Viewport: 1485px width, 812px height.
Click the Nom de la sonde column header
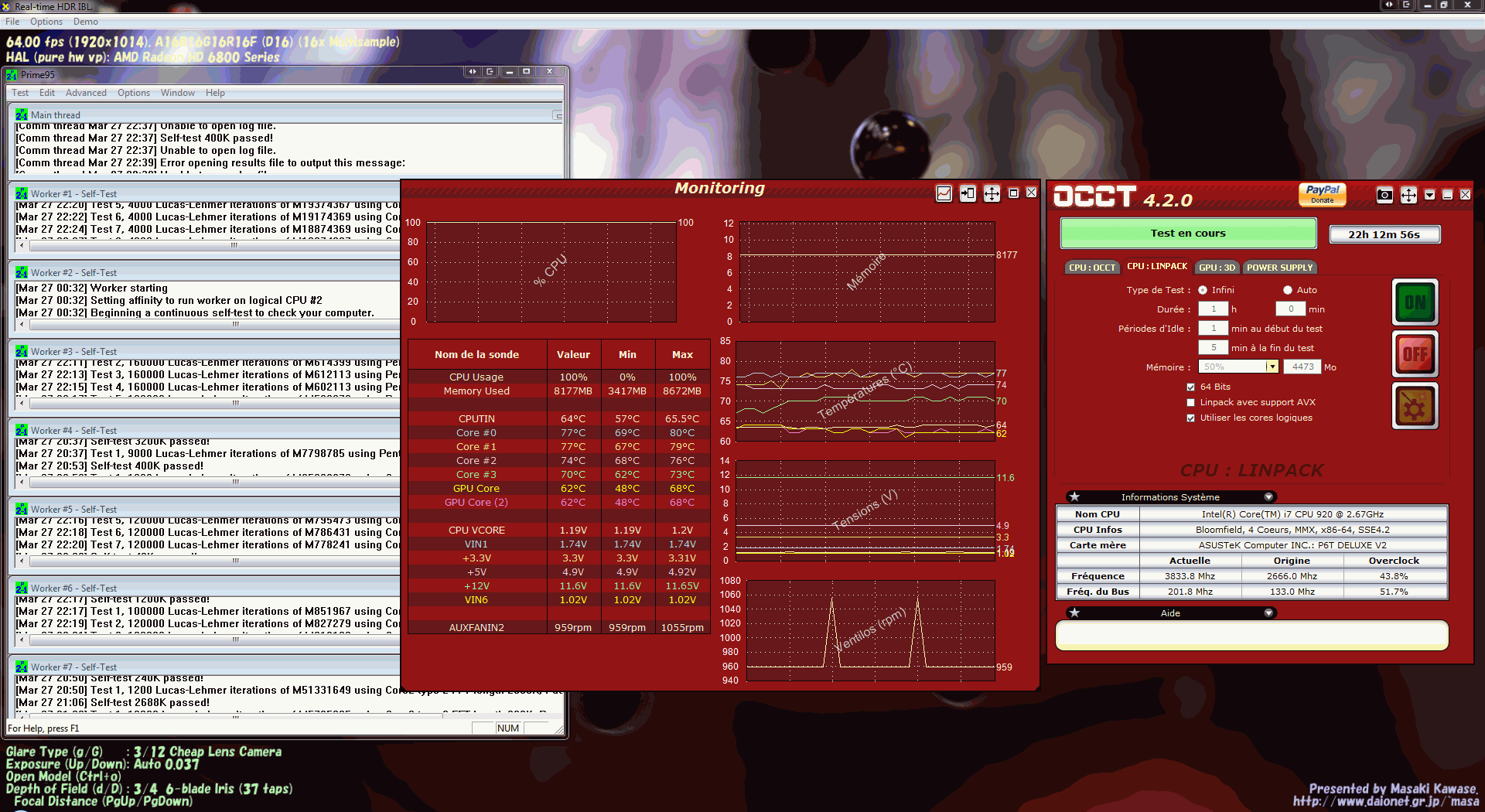click(x=476, y=354)
